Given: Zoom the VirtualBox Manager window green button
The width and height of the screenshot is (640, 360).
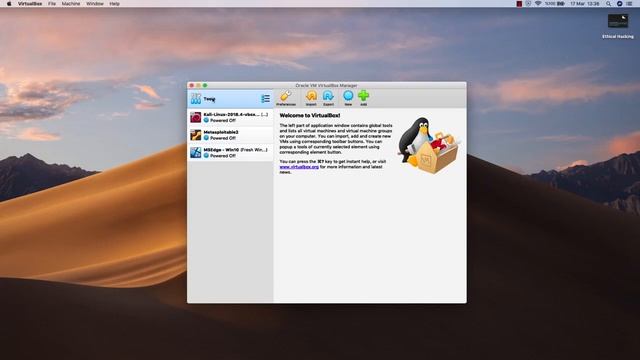Looking at the screenshot, I should (205, 85).
